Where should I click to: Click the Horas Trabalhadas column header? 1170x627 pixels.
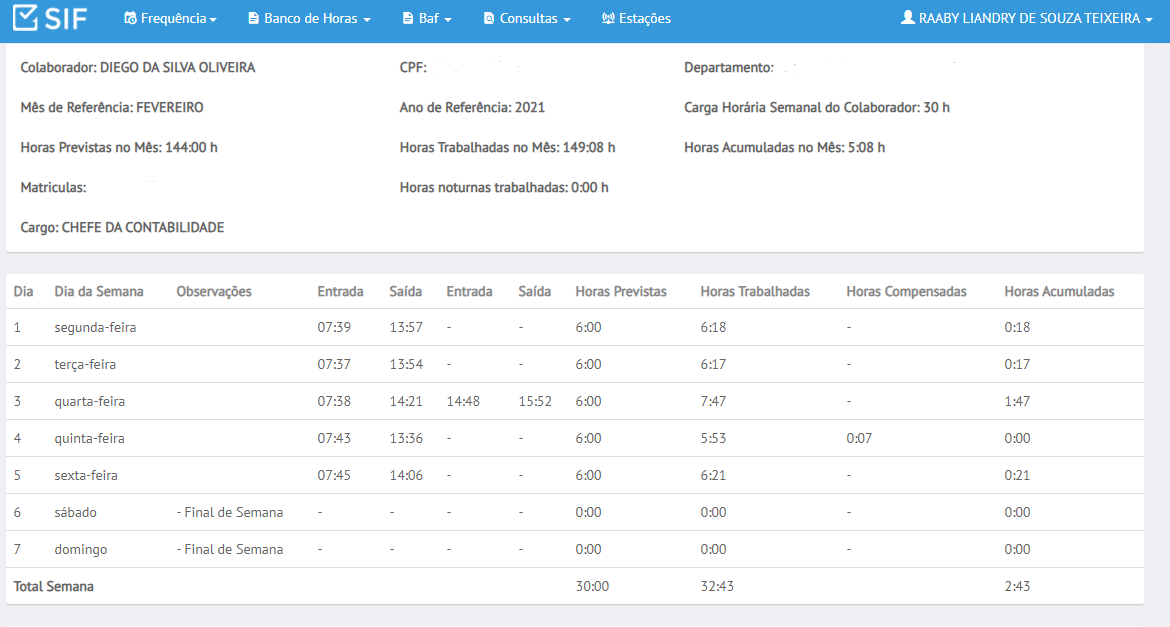pos(754,292)
